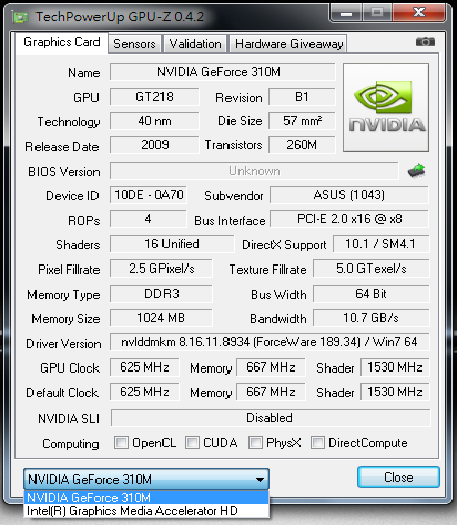Click the Die Size 57 mm² value
The image size is (462, 530).
point(302,121)
